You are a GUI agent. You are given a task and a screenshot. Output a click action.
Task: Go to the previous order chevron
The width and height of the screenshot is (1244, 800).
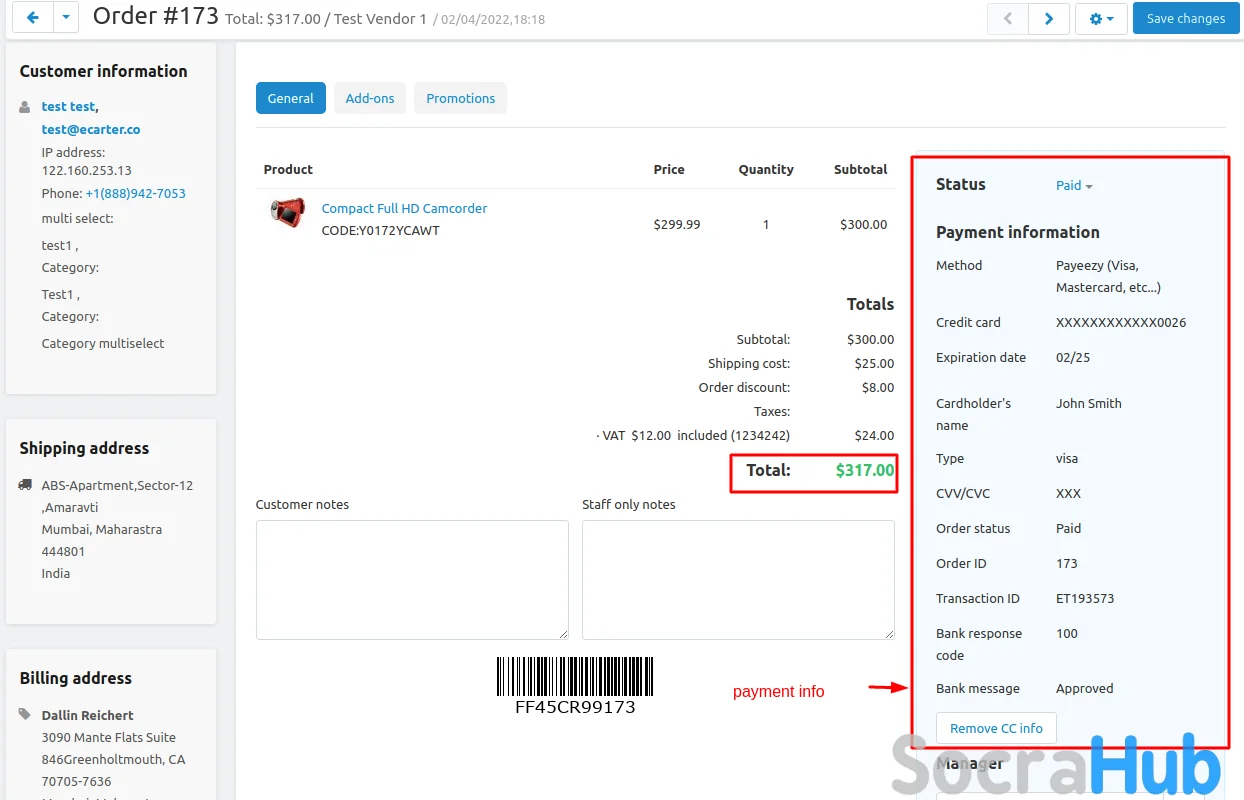click(1008, 18)
